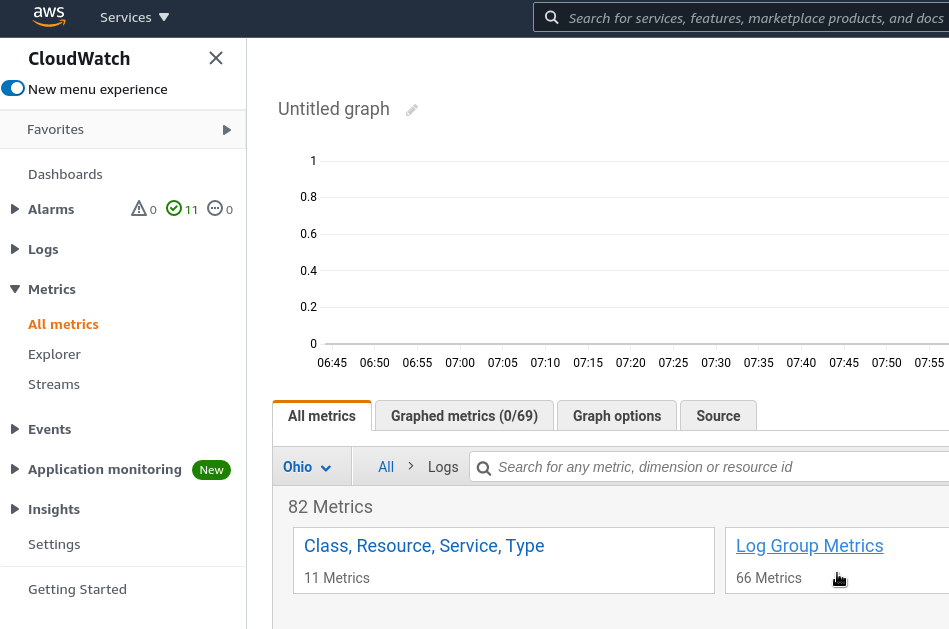Open CloudWatch Settings
The image size is (949, 629).
point(54,544)
